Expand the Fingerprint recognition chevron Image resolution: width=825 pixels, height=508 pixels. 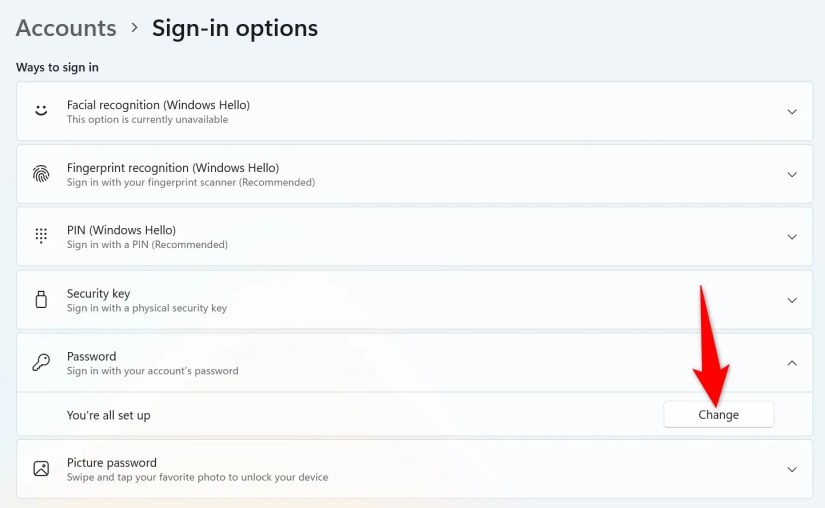click(792, 174)
